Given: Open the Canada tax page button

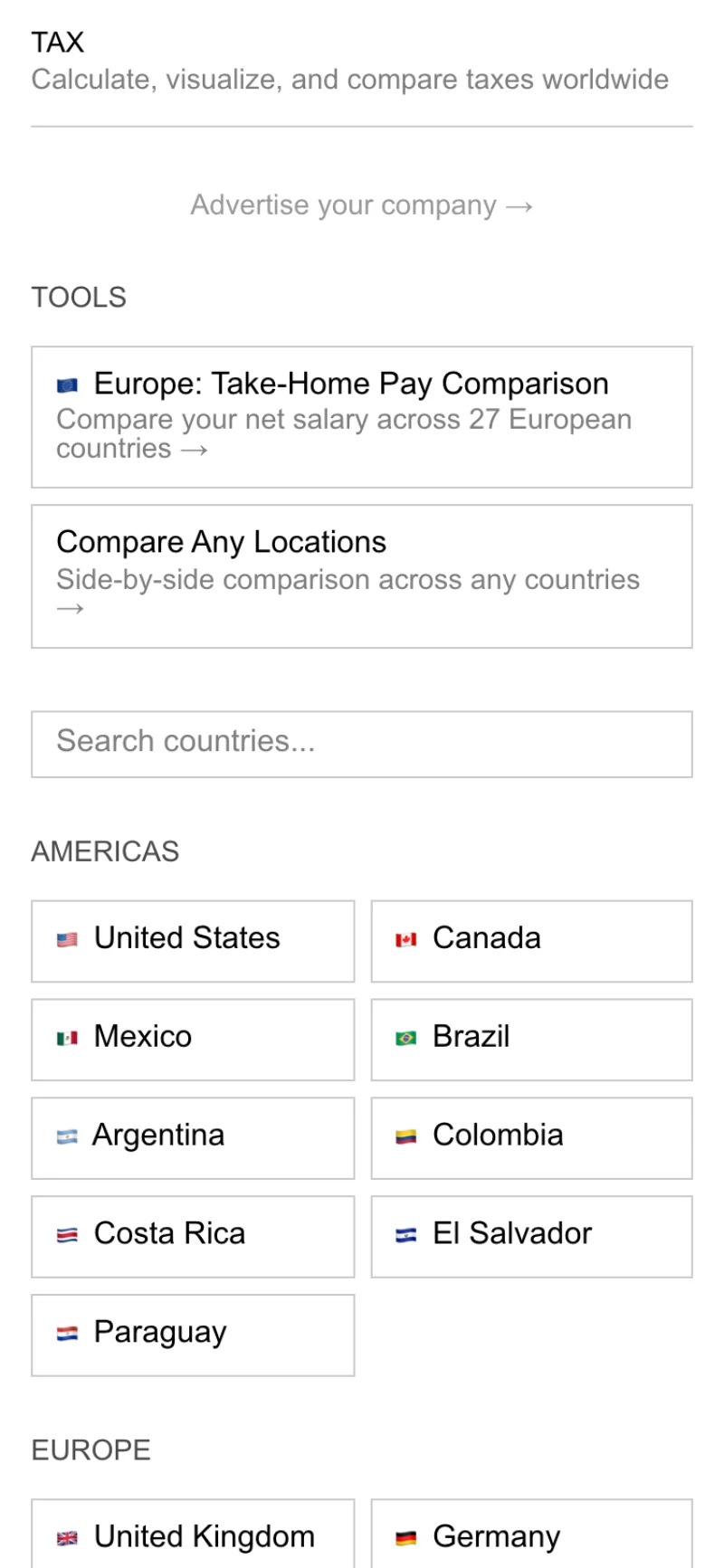Looking at the screenshot, I should pyautogui.click(x=532, y=941).
